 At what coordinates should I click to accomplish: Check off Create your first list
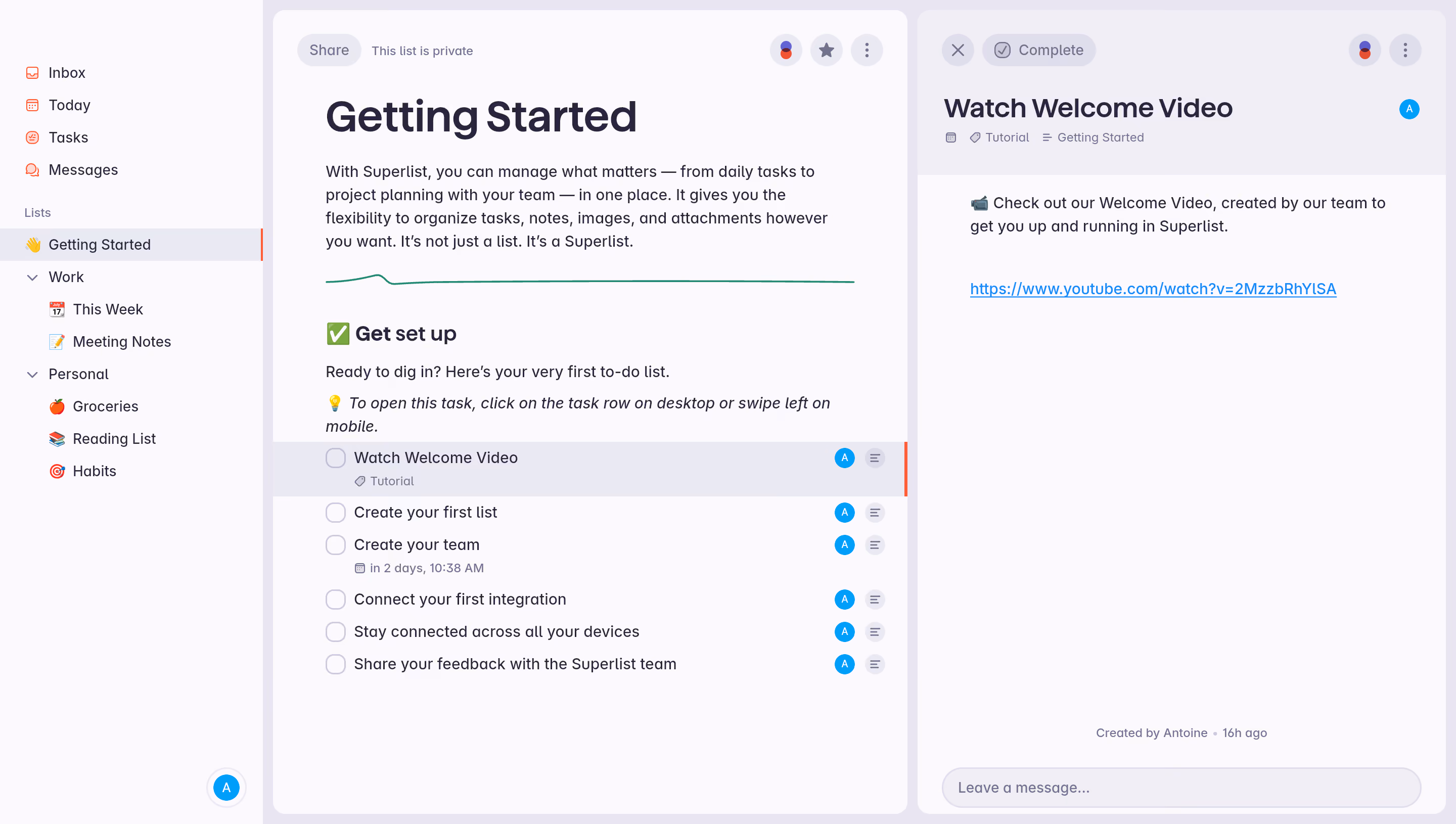pos(336,512)
